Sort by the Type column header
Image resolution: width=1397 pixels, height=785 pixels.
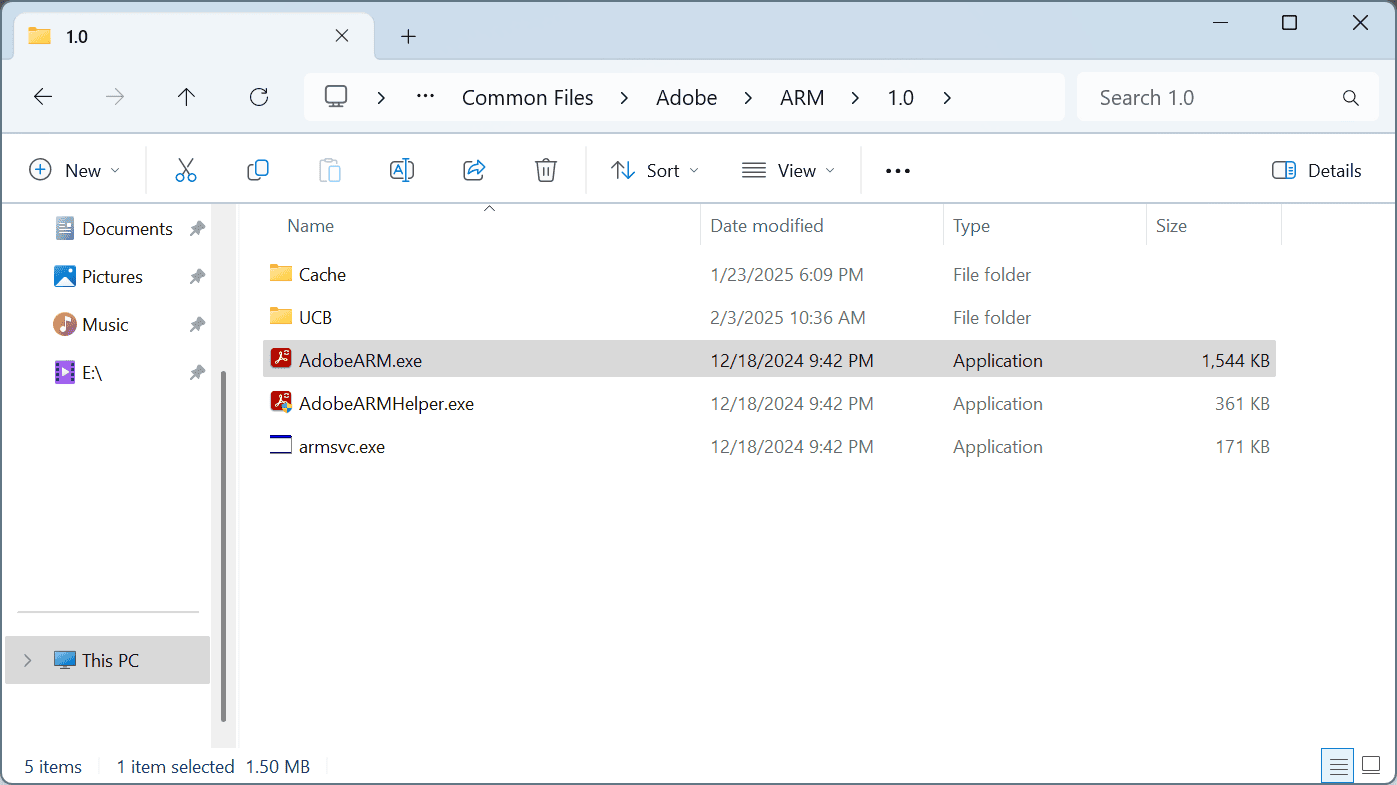click(971, 226)
